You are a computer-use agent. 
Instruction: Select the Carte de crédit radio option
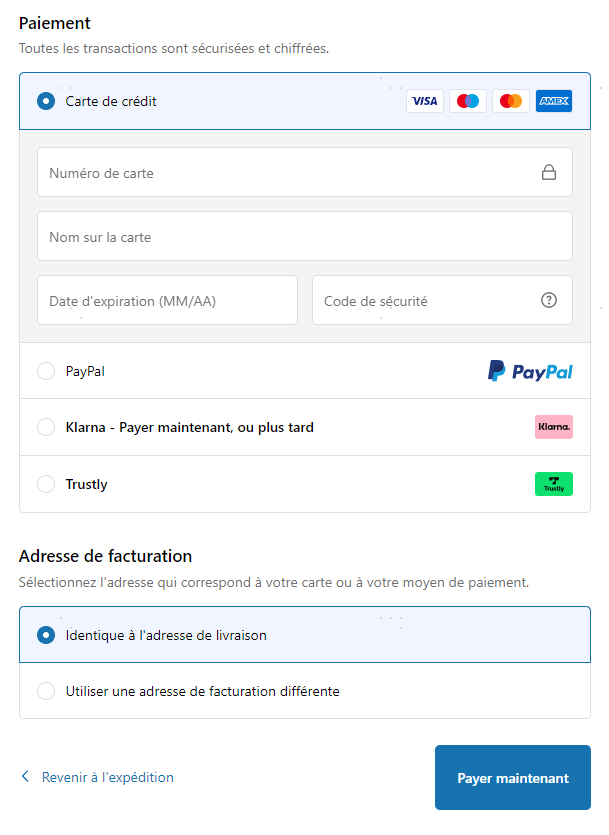[x=46, y=101]
